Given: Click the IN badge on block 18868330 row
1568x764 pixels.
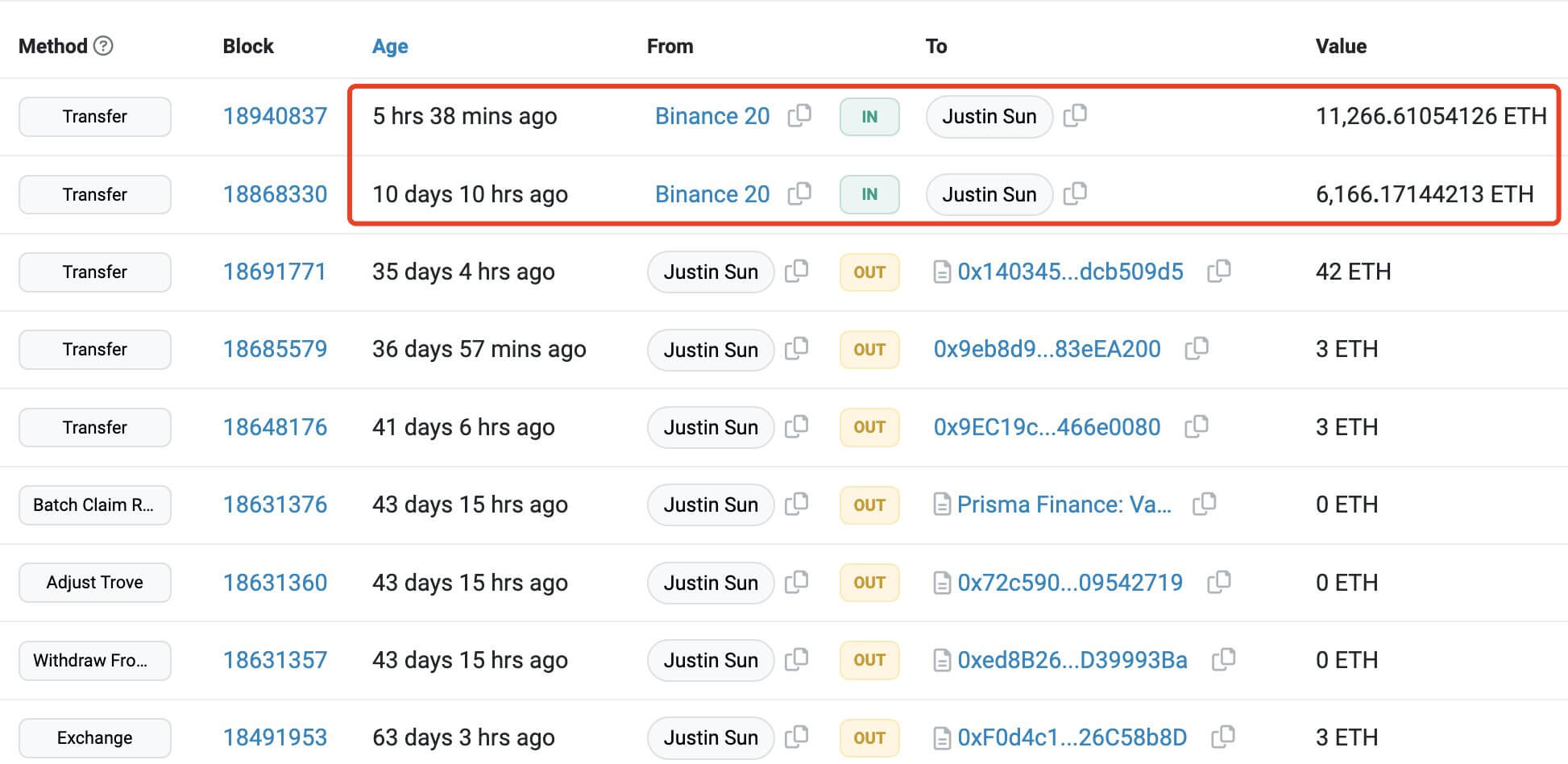Looking at the screenshot, I should pos(869,193).
